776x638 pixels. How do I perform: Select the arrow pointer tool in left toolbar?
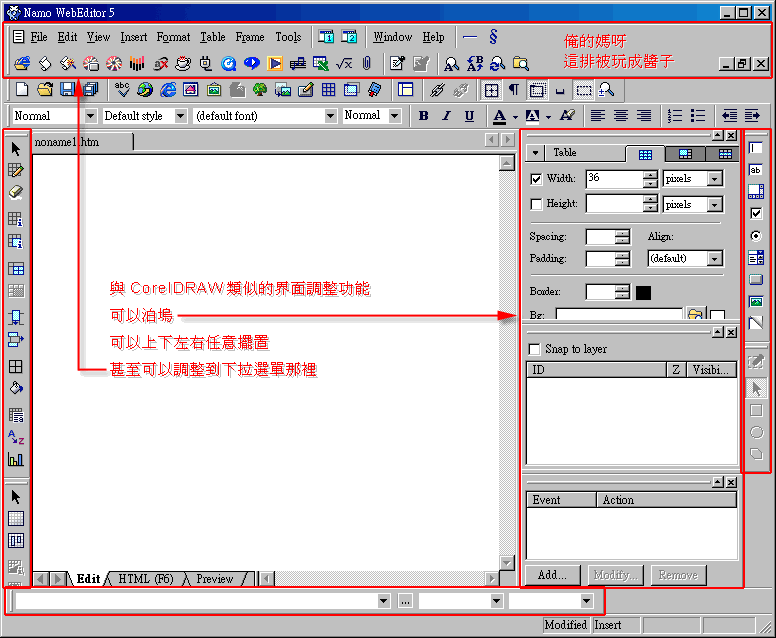pyautogui.click(x=16, y=149)
